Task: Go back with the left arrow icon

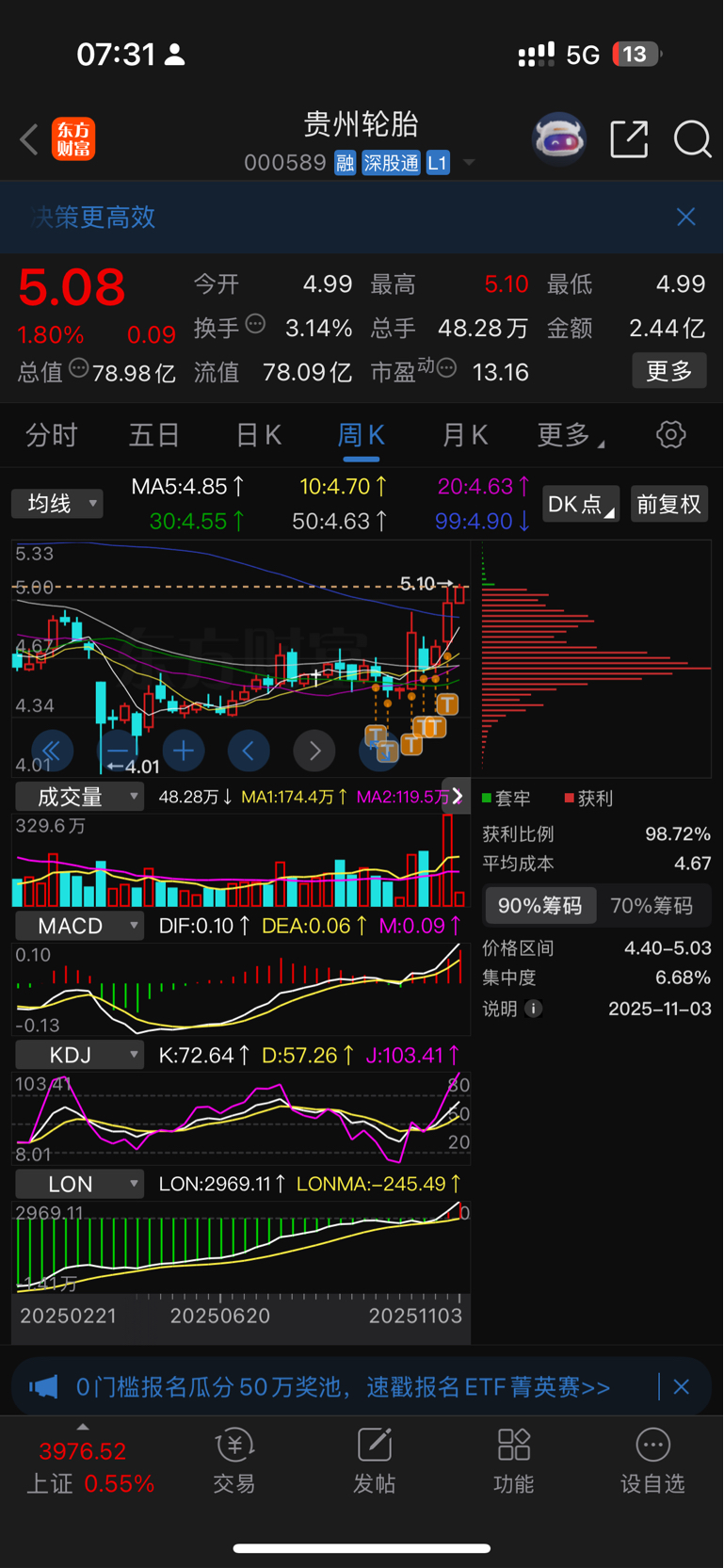Action: coord(29,140)
